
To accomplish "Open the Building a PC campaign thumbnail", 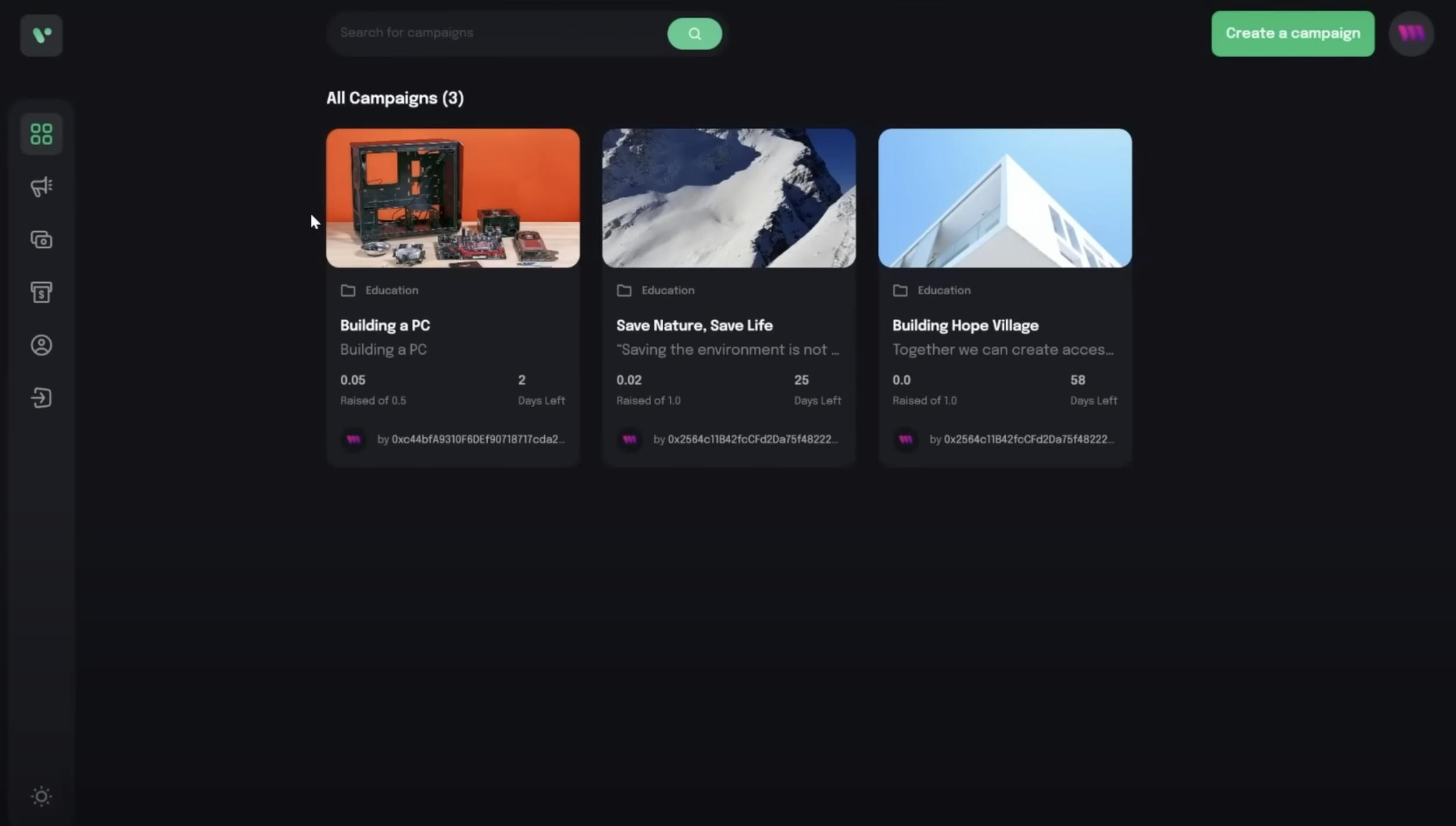I will (x=453, y=198).
